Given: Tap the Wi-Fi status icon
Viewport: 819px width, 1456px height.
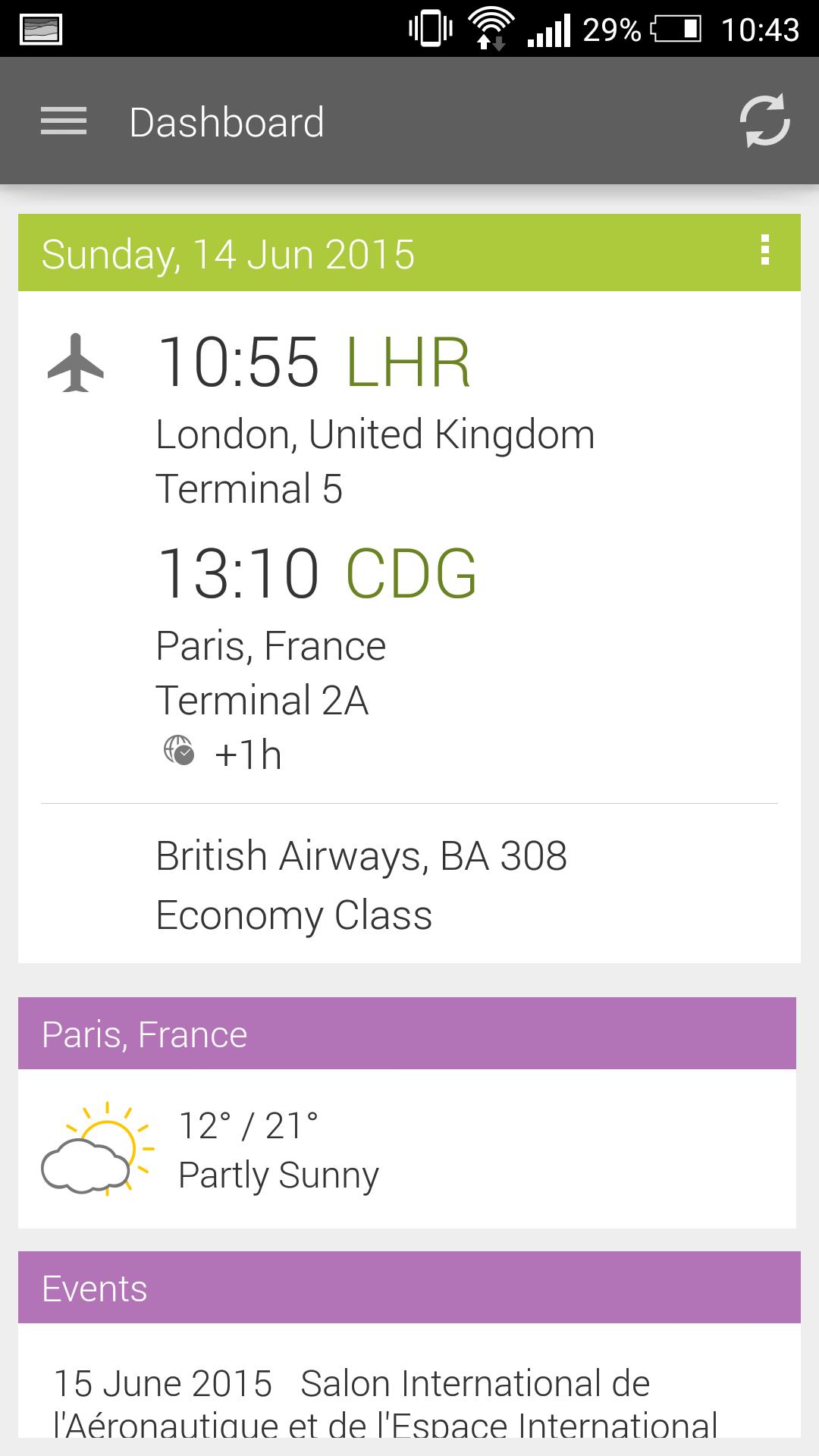Looking at the screenshot, I should 488,29.
